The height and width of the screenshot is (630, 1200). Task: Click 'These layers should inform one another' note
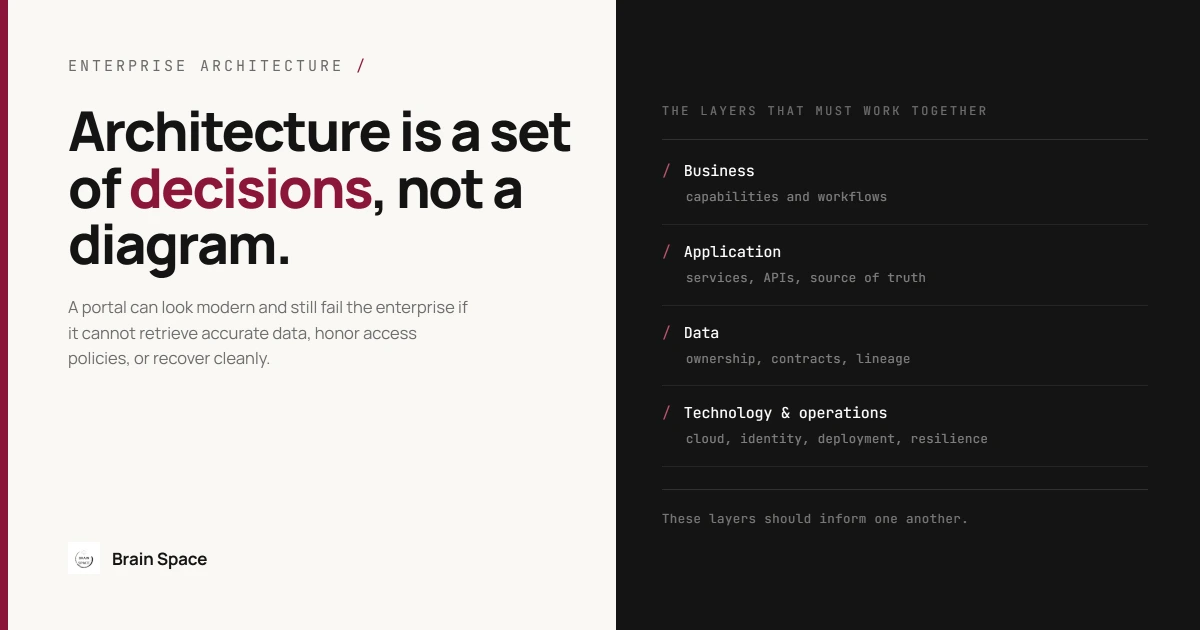click(815, 519)
